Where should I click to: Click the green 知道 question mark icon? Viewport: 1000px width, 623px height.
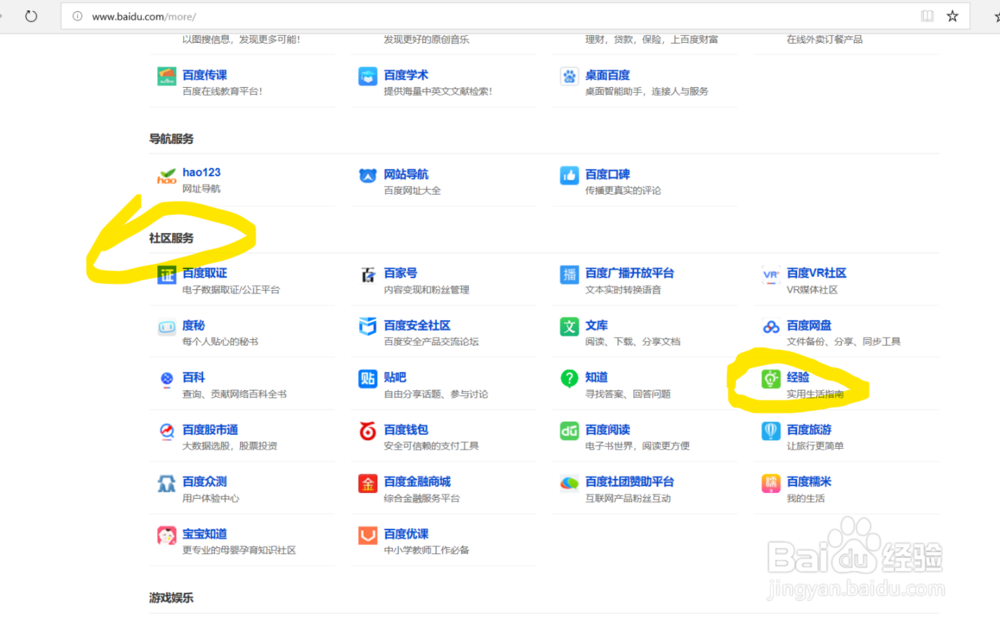569,379
